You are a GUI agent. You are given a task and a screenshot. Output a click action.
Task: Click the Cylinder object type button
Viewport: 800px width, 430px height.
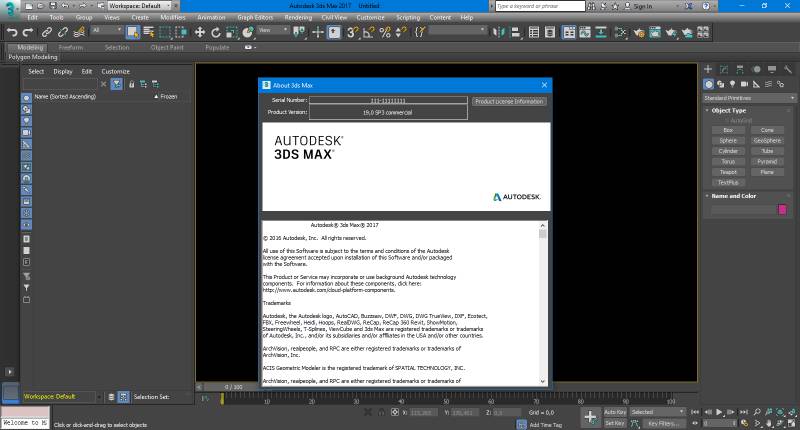click(x=728, y=151)
